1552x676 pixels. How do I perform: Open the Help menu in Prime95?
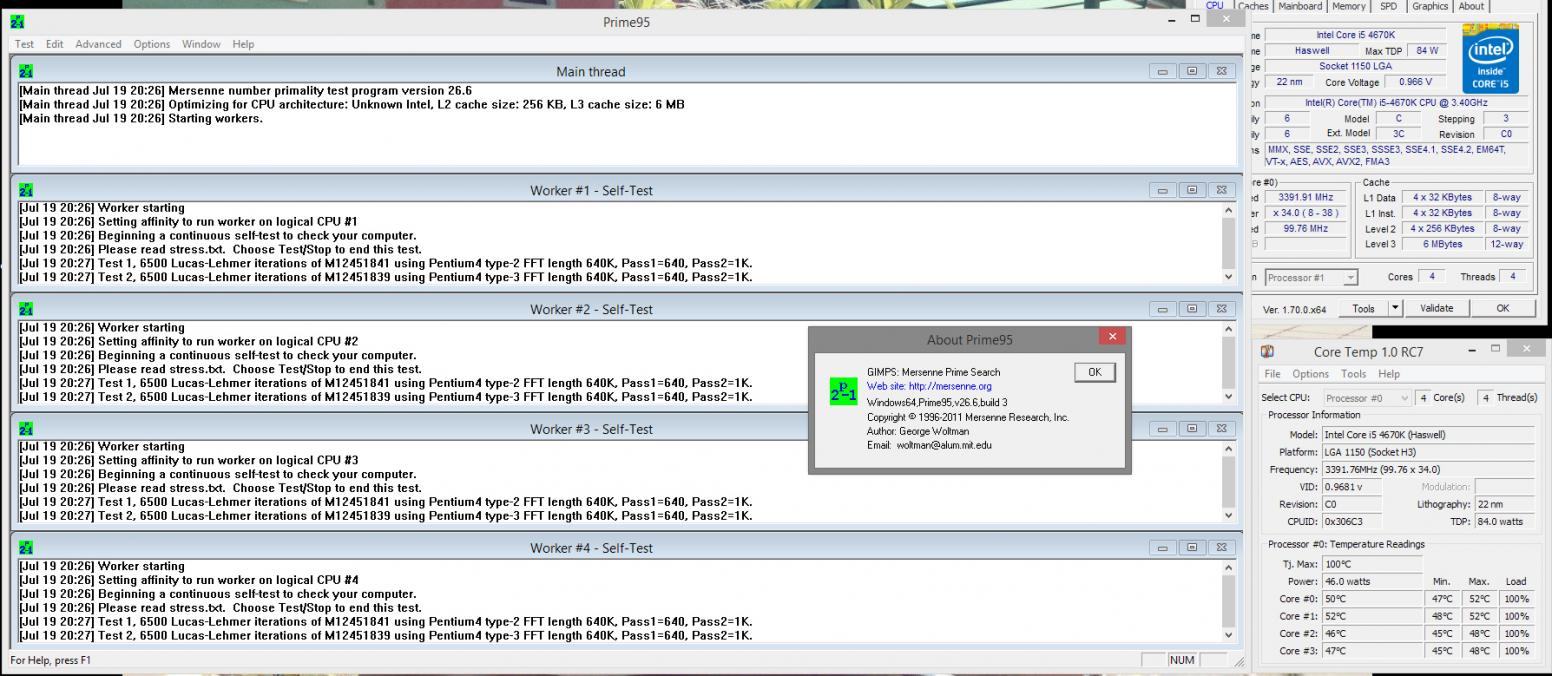pyautogui.click(x=243, y=44)
